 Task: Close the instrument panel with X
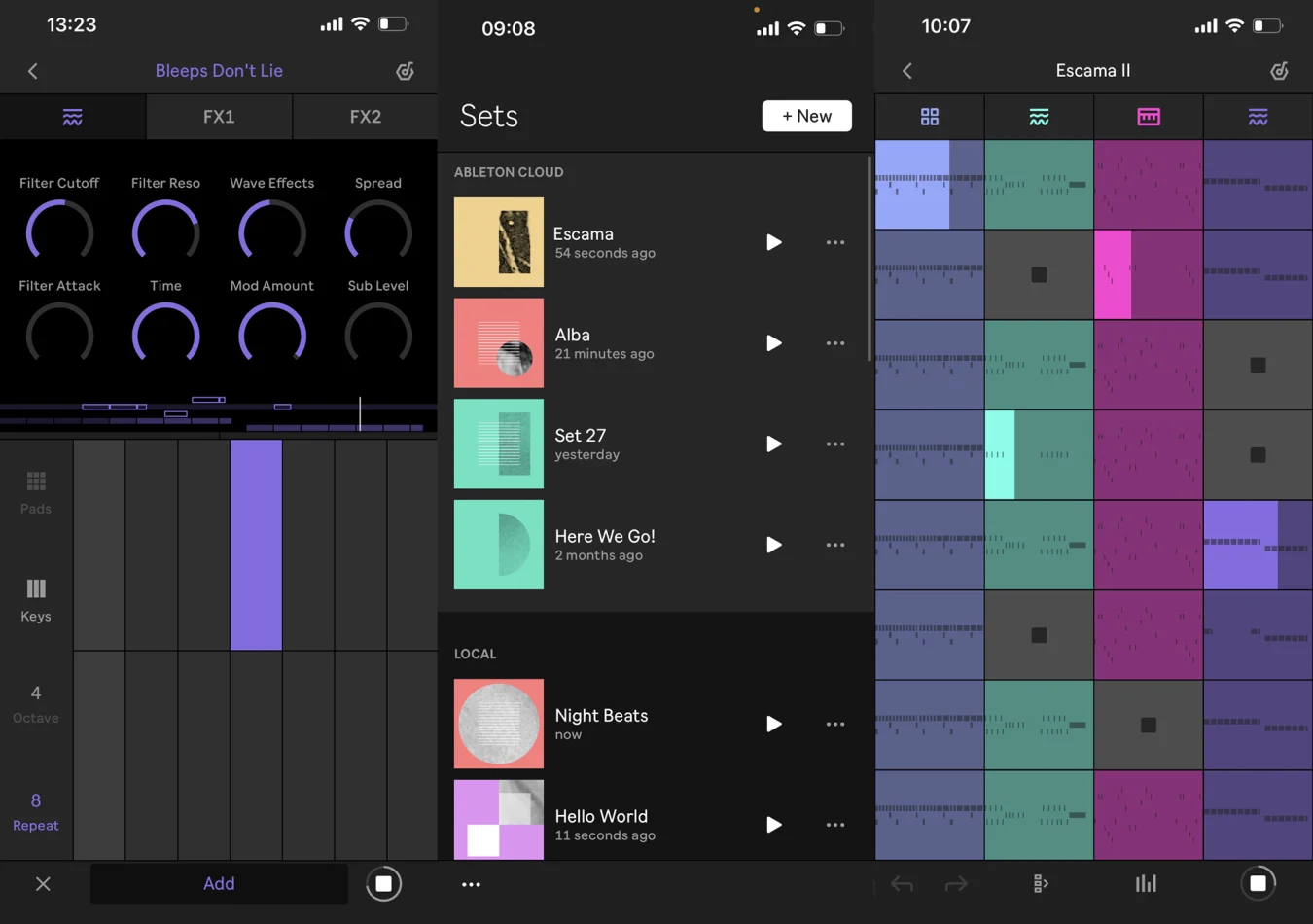pos(43,883)
